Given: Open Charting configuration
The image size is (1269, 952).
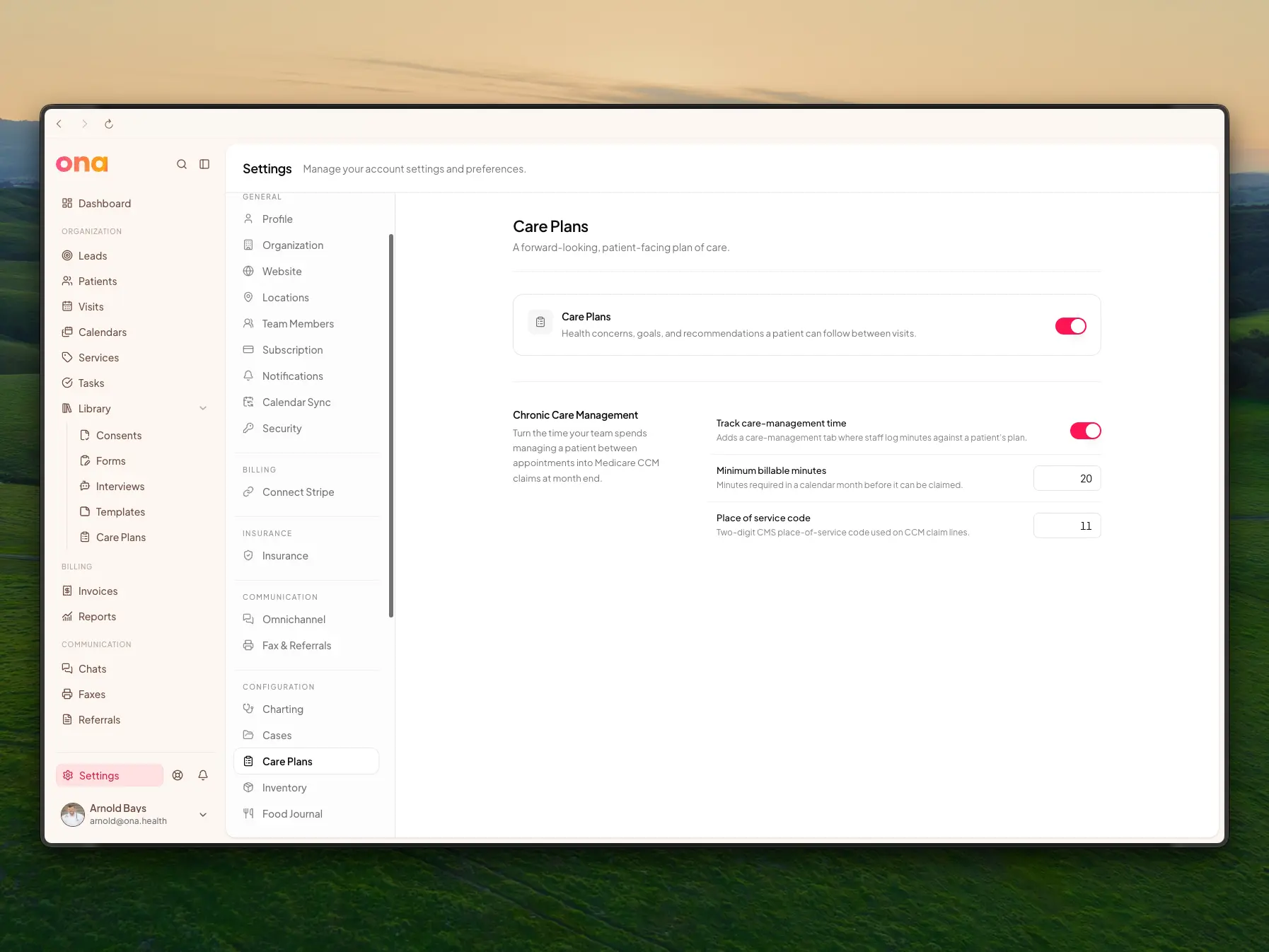Looking at the screenshot, I should 306,709.
